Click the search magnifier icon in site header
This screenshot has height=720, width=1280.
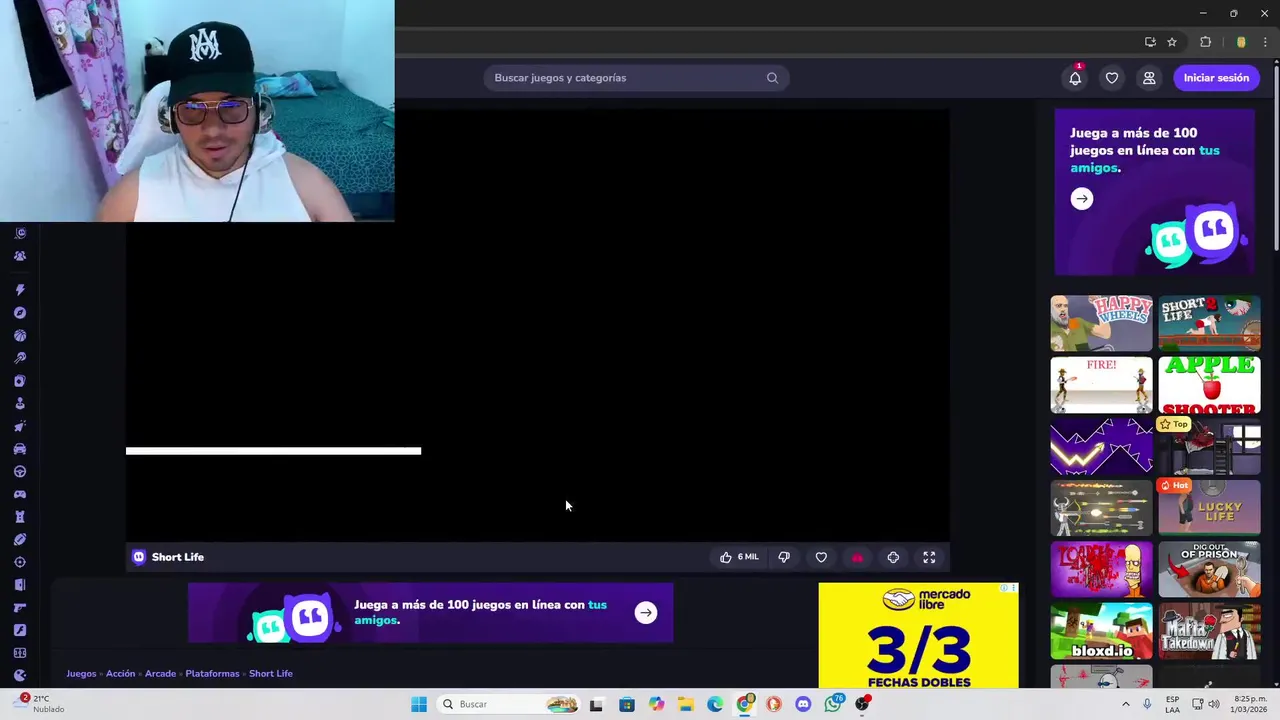click(772, 78)
